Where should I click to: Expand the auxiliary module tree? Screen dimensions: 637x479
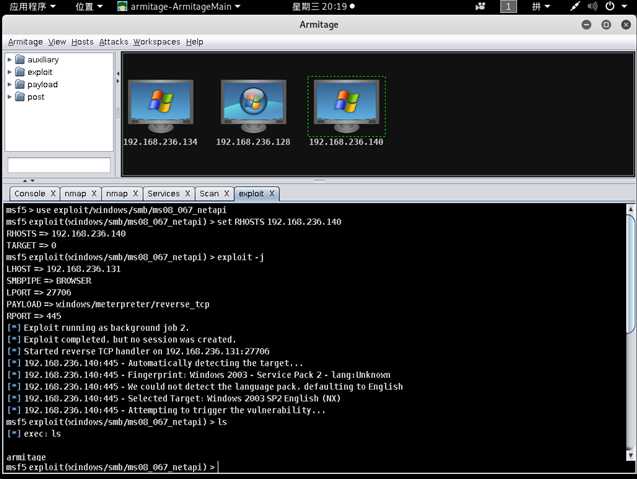click(x=9, y=60)
